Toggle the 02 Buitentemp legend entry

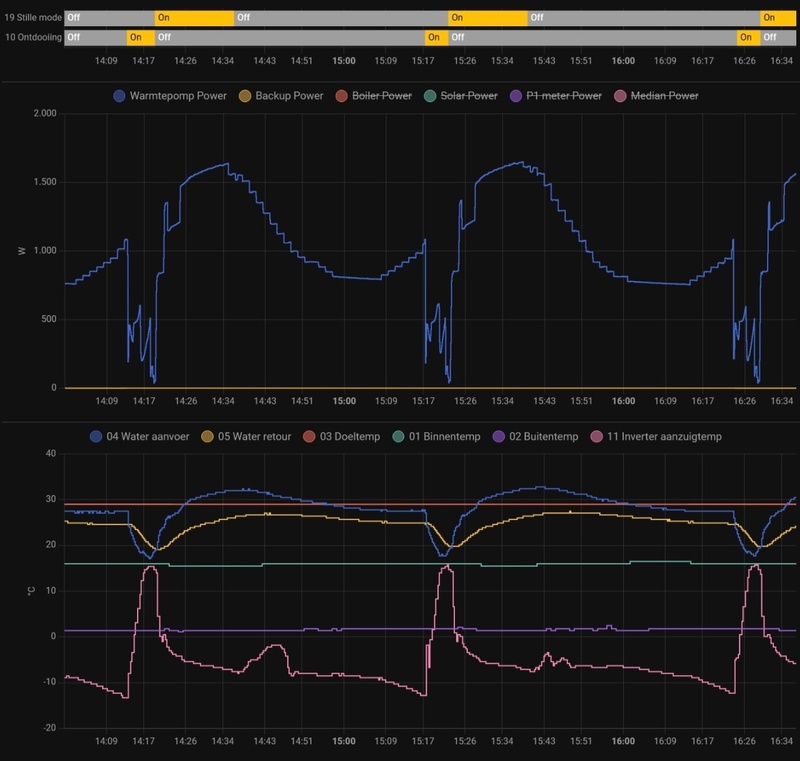tap(535, 437)
